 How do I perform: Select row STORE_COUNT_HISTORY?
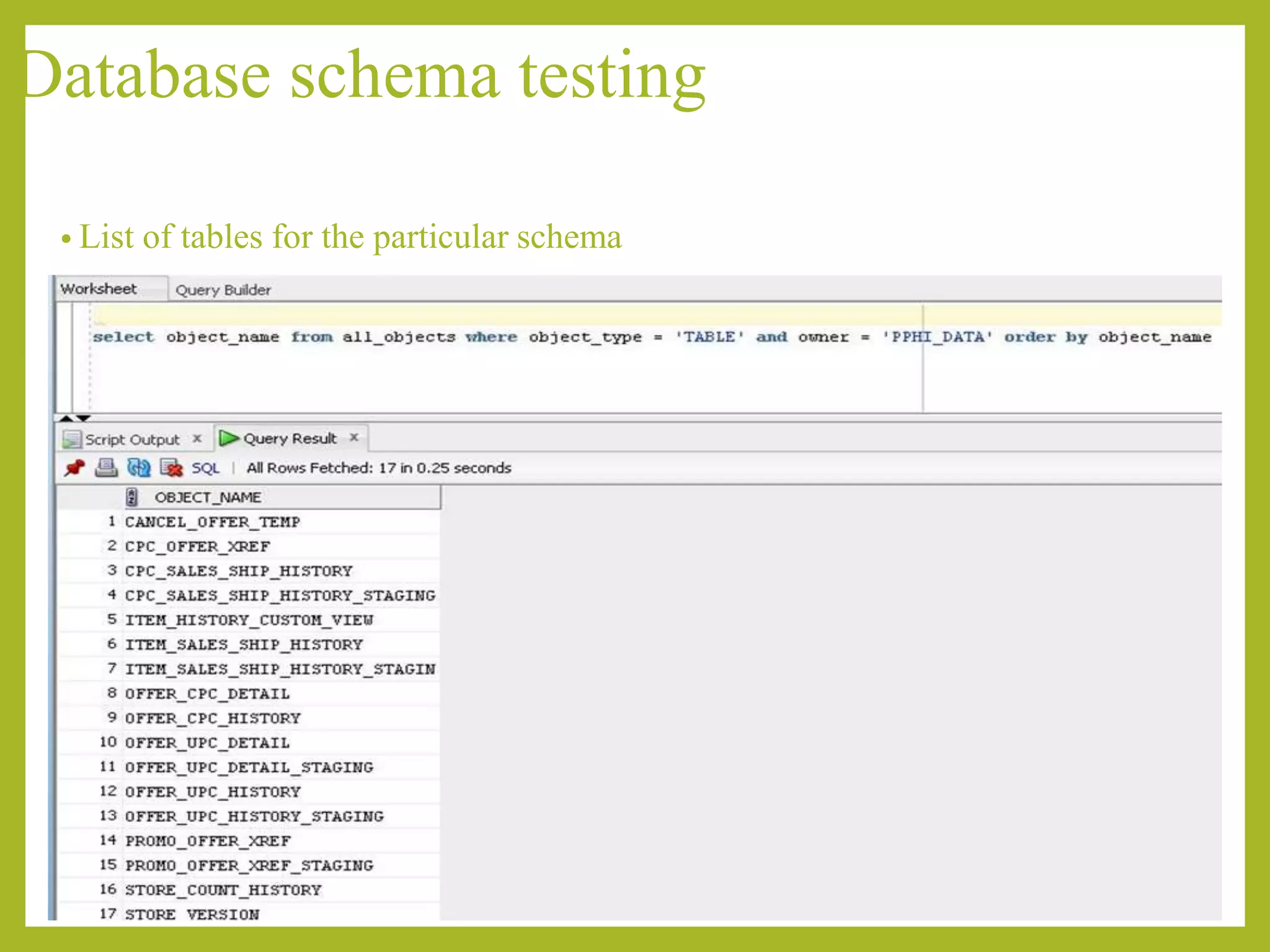[249, 890]
